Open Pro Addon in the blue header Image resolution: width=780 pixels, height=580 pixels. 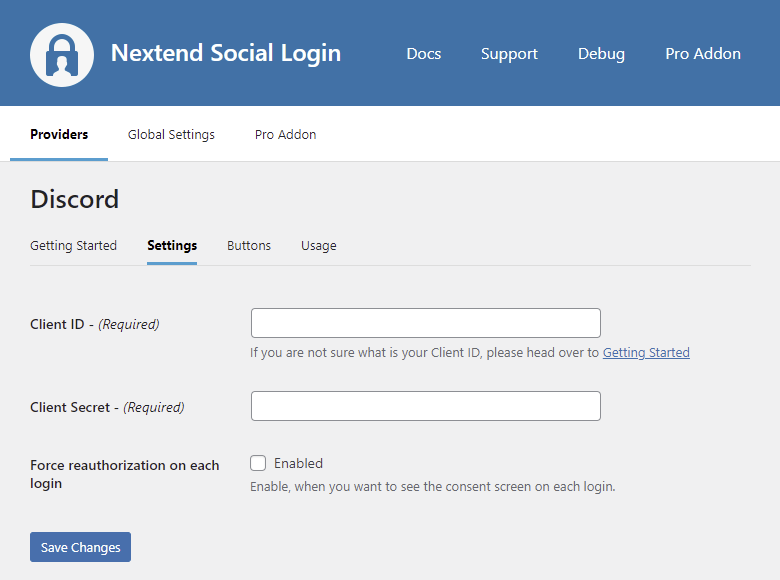703,54
